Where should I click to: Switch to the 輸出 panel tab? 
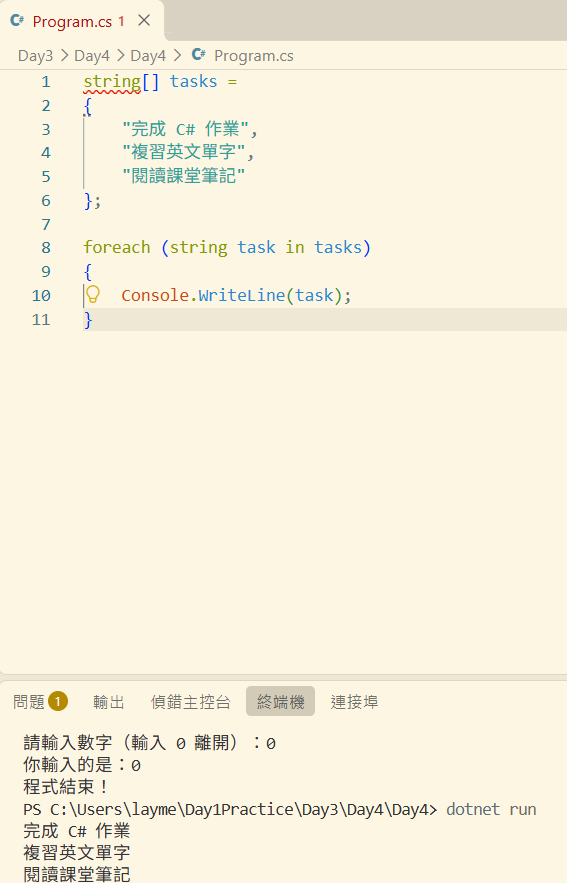click(x=109, y=702)
